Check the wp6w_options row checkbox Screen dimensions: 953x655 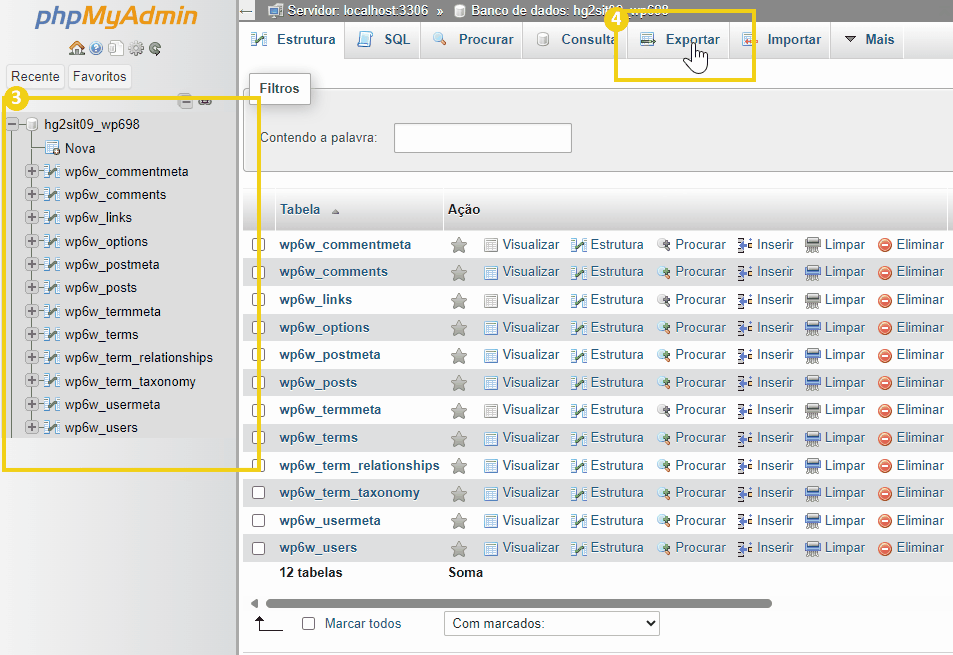pos(258,327)
